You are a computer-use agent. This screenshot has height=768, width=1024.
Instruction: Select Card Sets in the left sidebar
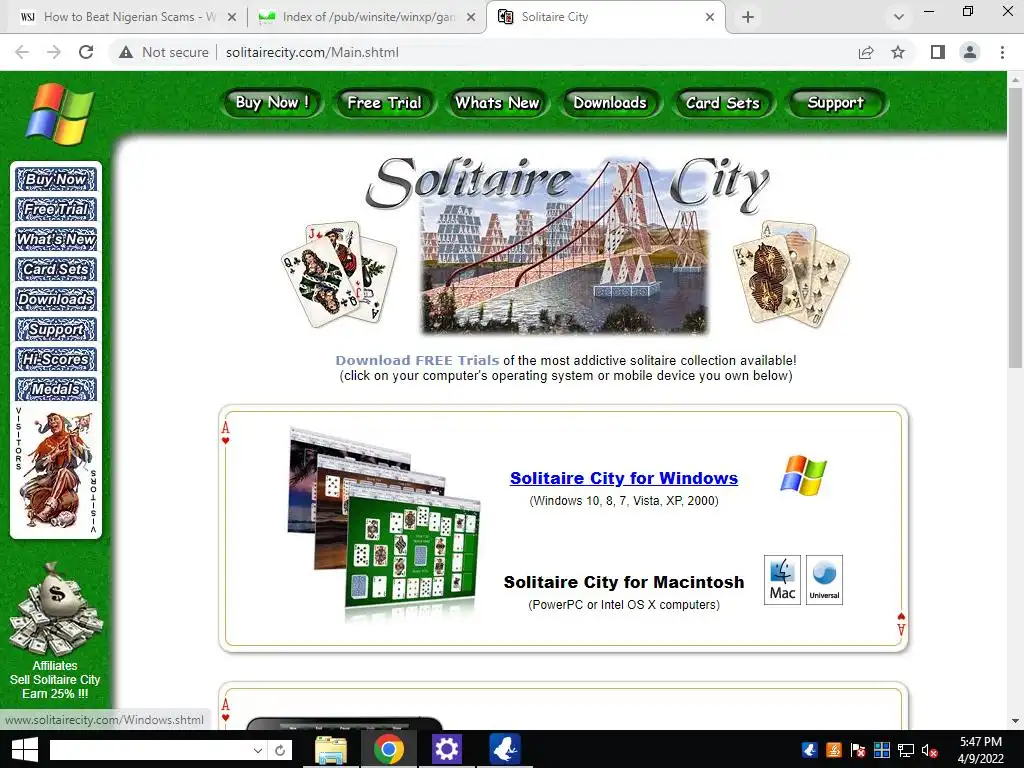[x=56, y=269]
